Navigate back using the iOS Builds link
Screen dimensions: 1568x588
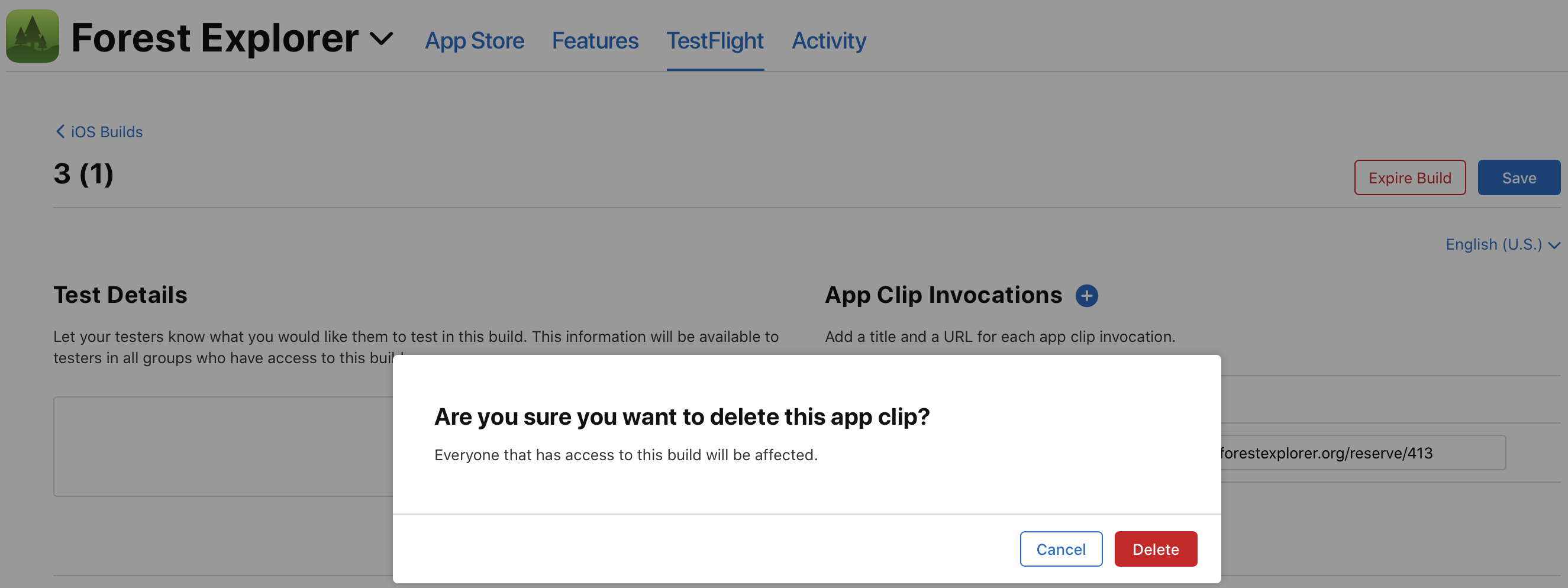tap(106, 131)
